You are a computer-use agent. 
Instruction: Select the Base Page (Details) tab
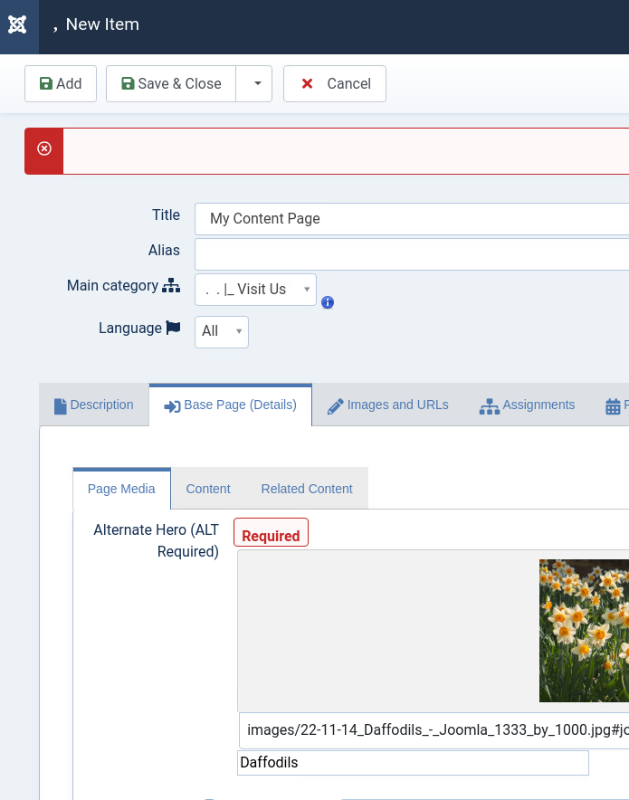pos(231,405)
